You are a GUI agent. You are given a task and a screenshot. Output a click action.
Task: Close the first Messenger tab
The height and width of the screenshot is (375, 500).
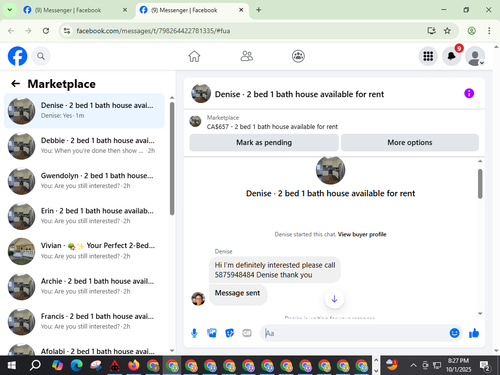click(x=125, y=10)
